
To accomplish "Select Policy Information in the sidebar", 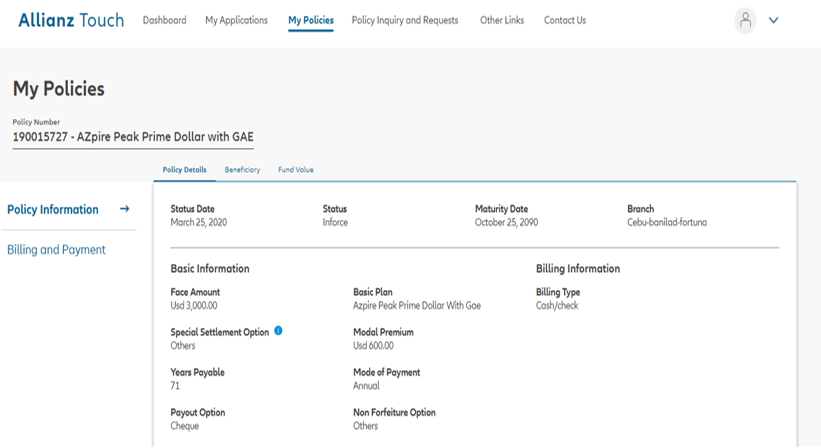I will tap(53, 209).
